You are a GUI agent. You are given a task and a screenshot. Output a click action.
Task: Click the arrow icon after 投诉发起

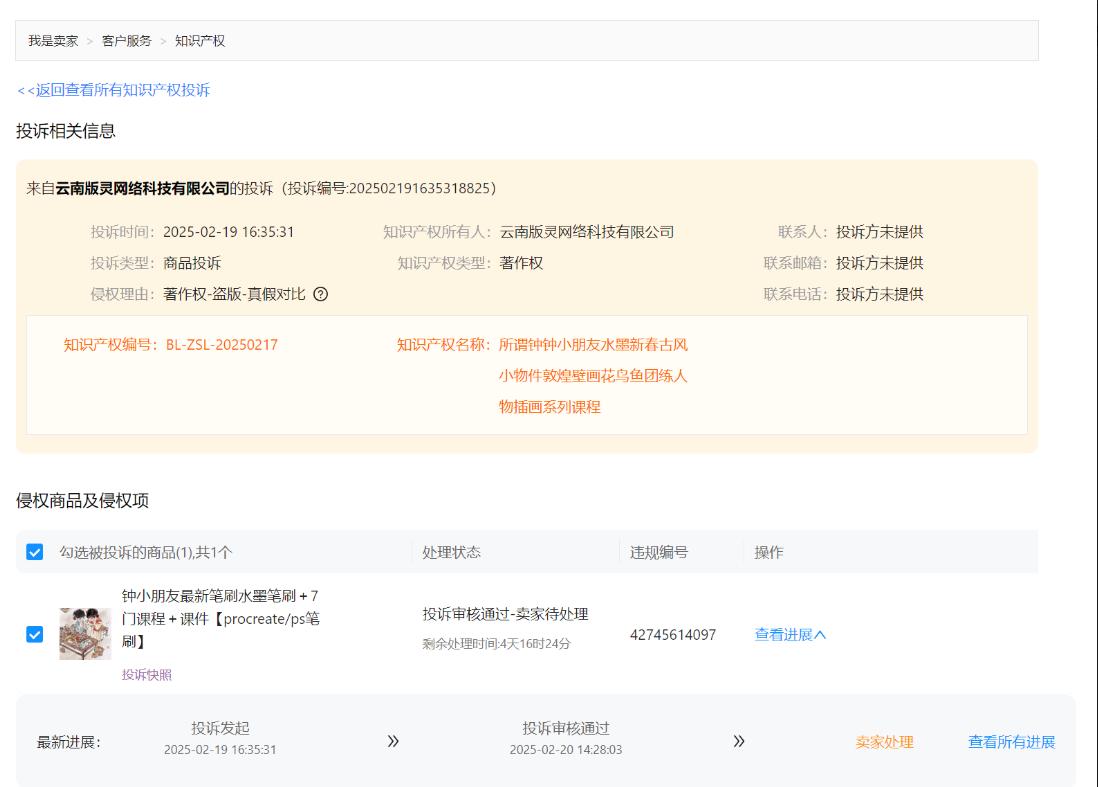pyautogui.click(x=393, y=741)
